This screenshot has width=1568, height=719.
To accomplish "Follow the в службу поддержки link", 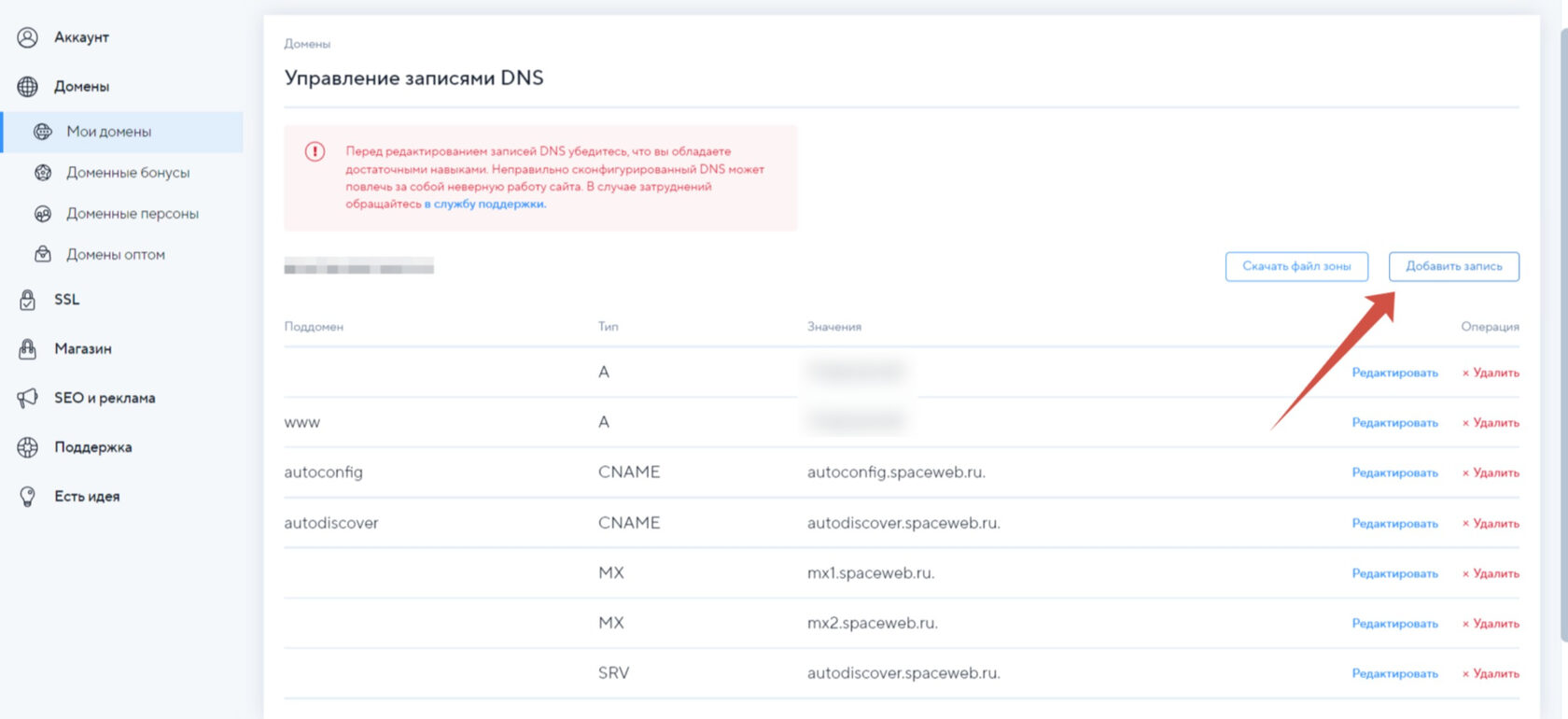I will [x=484, y=204].
